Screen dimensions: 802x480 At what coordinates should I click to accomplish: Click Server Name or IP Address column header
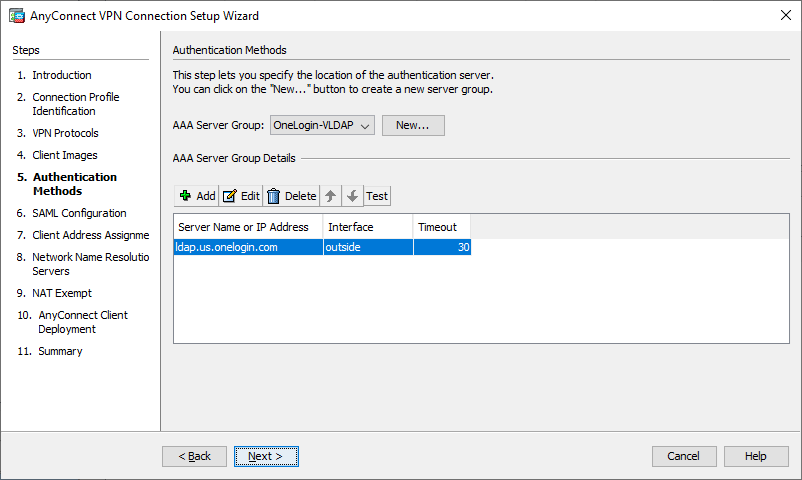pos(248,227)
